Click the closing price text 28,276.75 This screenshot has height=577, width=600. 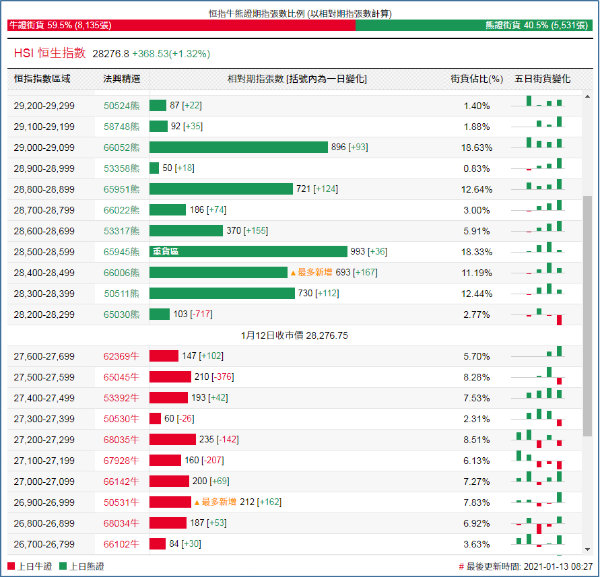(x=327, y=336)
